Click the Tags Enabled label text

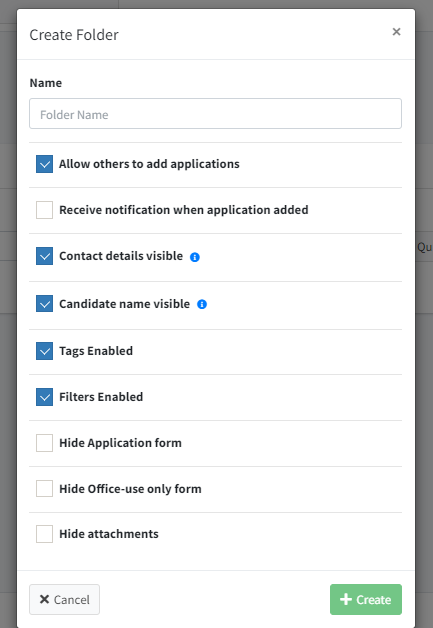pos(96,351)
